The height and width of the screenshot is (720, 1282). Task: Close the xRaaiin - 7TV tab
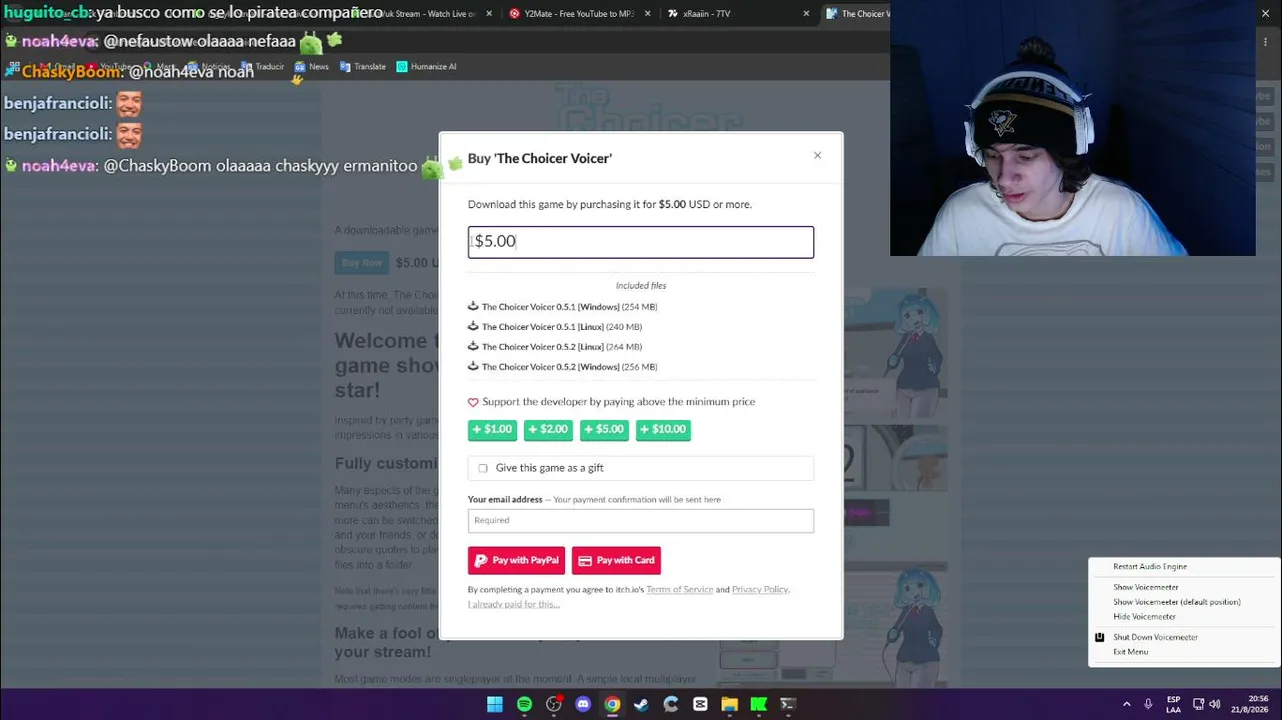coord(806,14)
